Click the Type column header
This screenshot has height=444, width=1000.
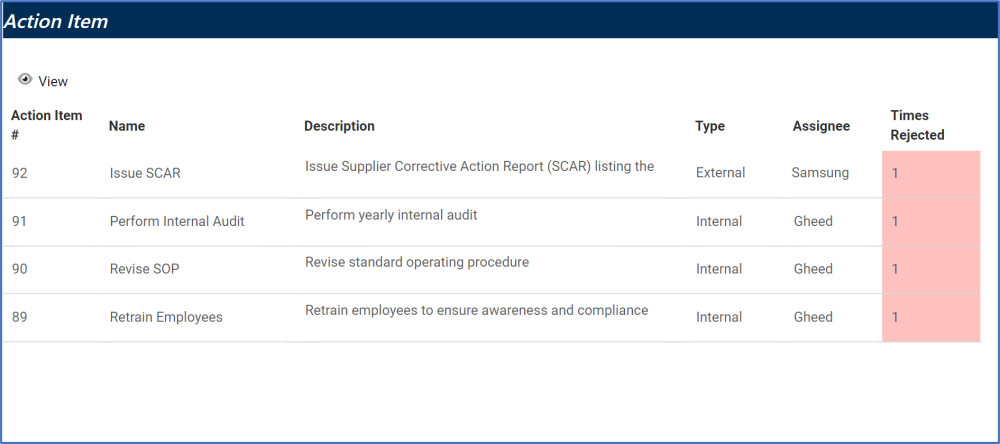710,126
